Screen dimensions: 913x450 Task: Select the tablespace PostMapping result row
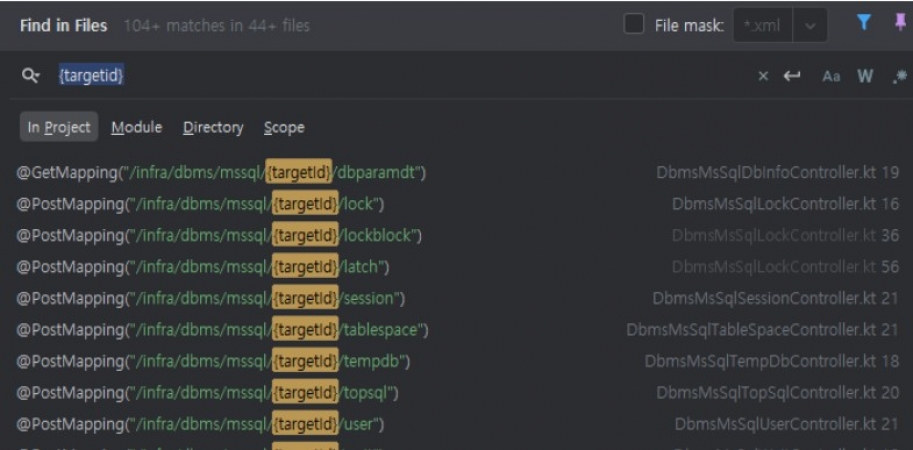pyautogui.click(x=222, y=329)
